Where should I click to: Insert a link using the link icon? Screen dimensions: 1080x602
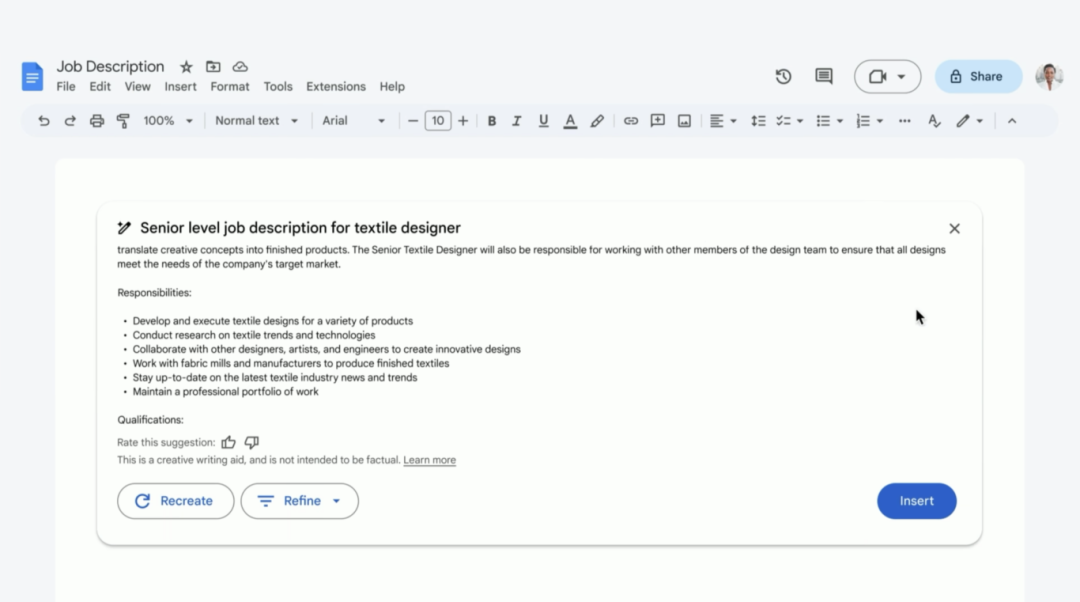[x=631, y=121]
